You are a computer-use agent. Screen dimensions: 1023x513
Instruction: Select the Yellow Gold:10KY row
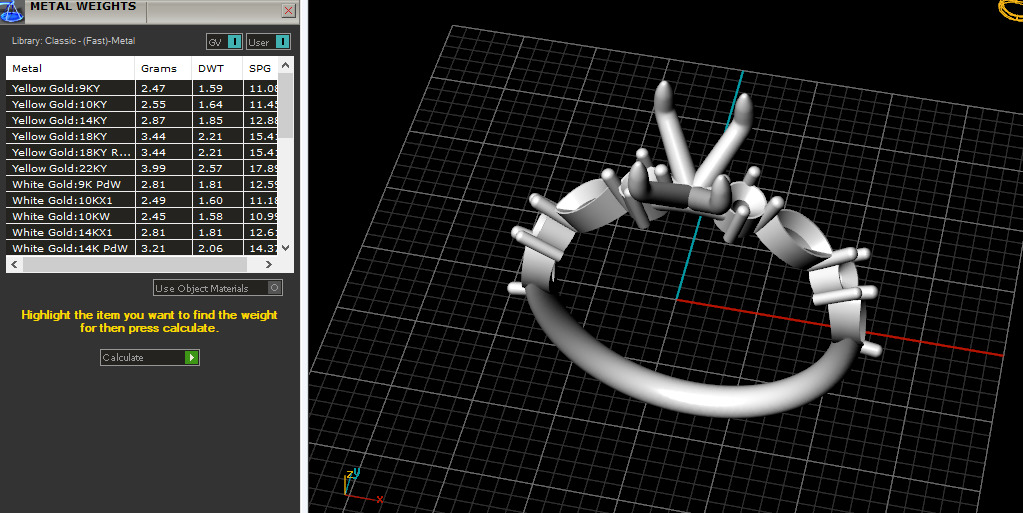tap(142, 104)
